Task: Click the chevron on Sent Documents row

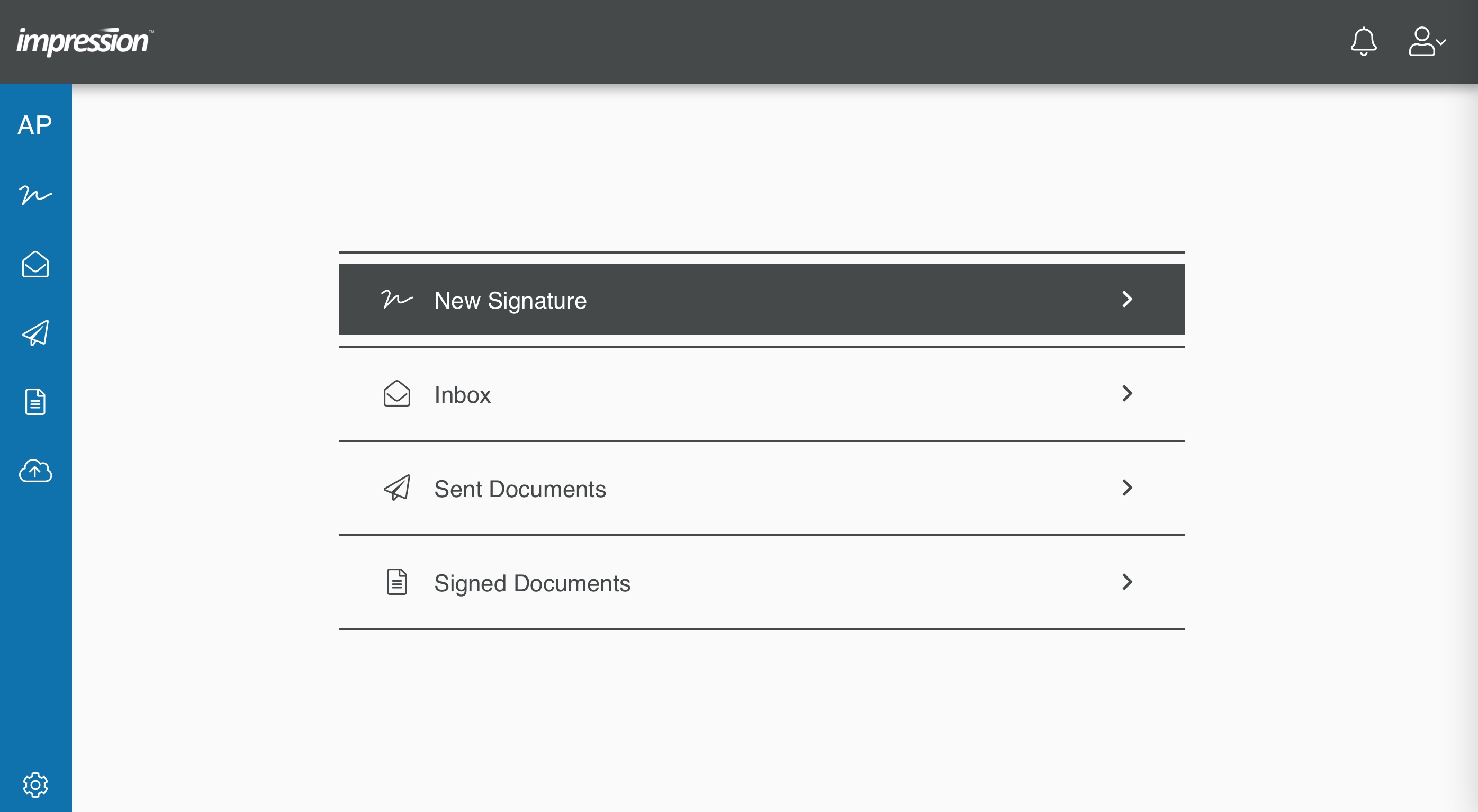Action: [x=1127, y=487]
